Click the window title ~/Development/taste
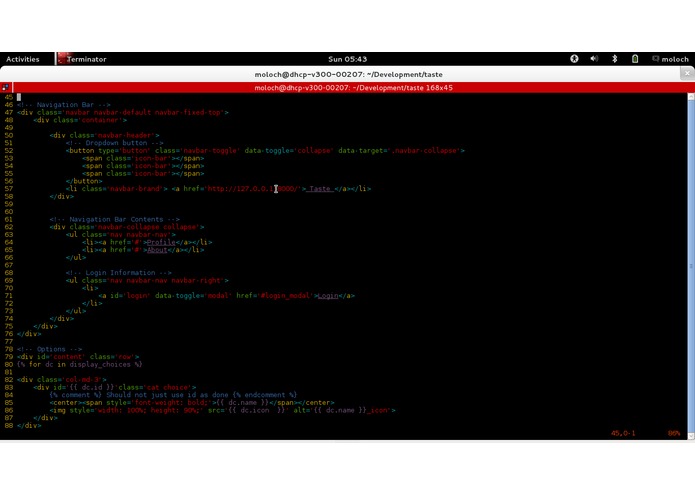This screenshot has width=695, height=494. pos(348,74)
